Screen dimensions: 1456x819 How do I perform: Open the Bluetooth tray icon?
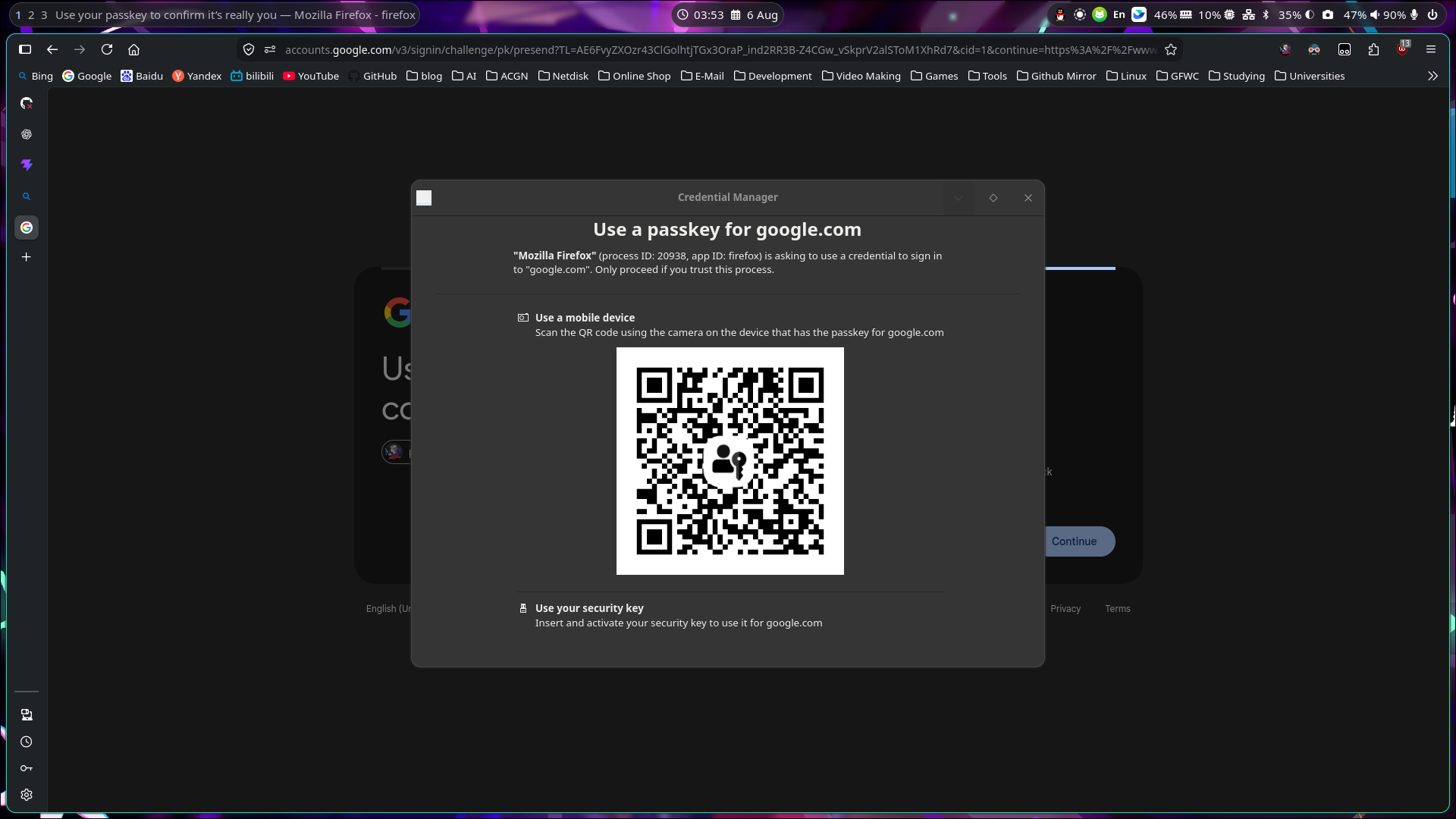1266,14
